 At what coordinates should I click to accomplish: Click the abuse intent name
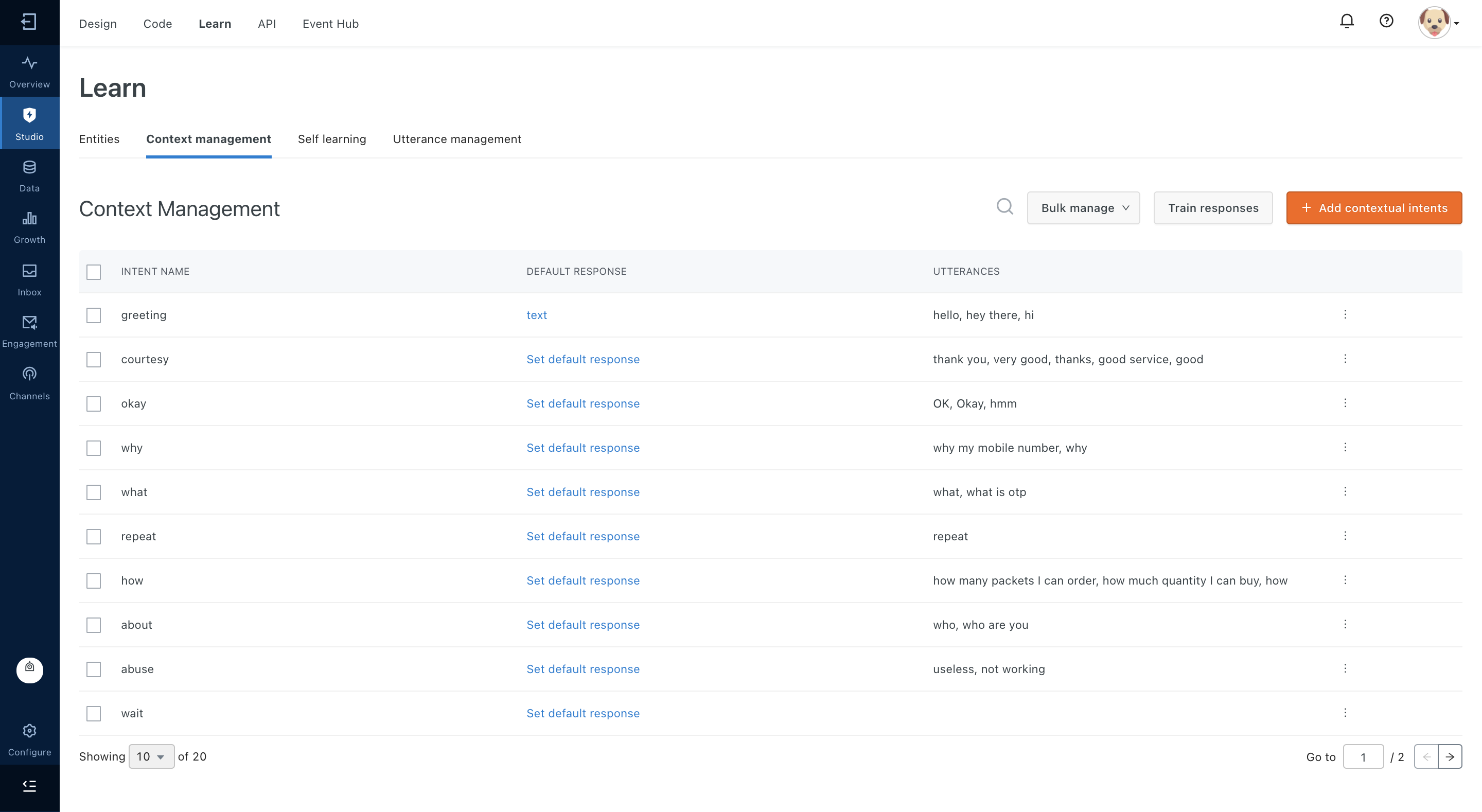click(x=137, y=669)
